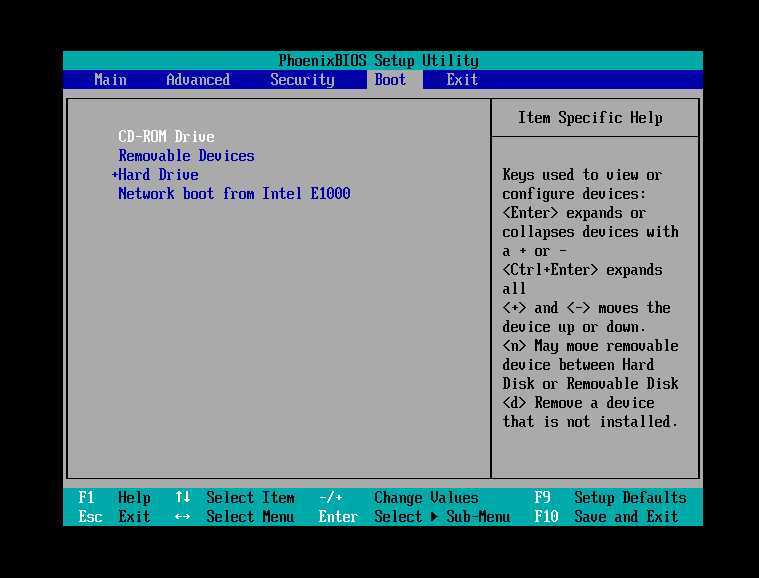
Task: Click the PhoenixBIOS Setup Utility title
Action: coord(379,61)
